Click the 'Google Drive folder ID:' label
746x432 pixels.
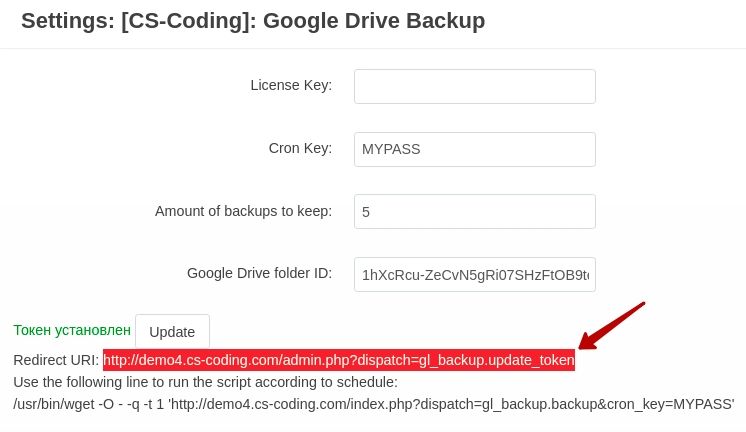259,273
